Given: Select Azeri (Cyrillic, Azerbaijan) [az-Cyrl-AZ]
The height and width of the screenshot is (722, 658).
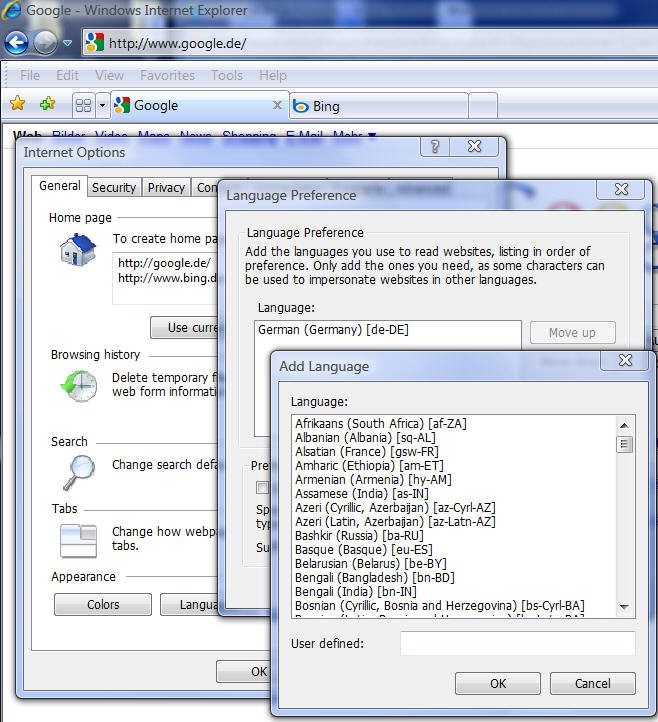Looking at the screenshot, I should (x=396, y=508).
